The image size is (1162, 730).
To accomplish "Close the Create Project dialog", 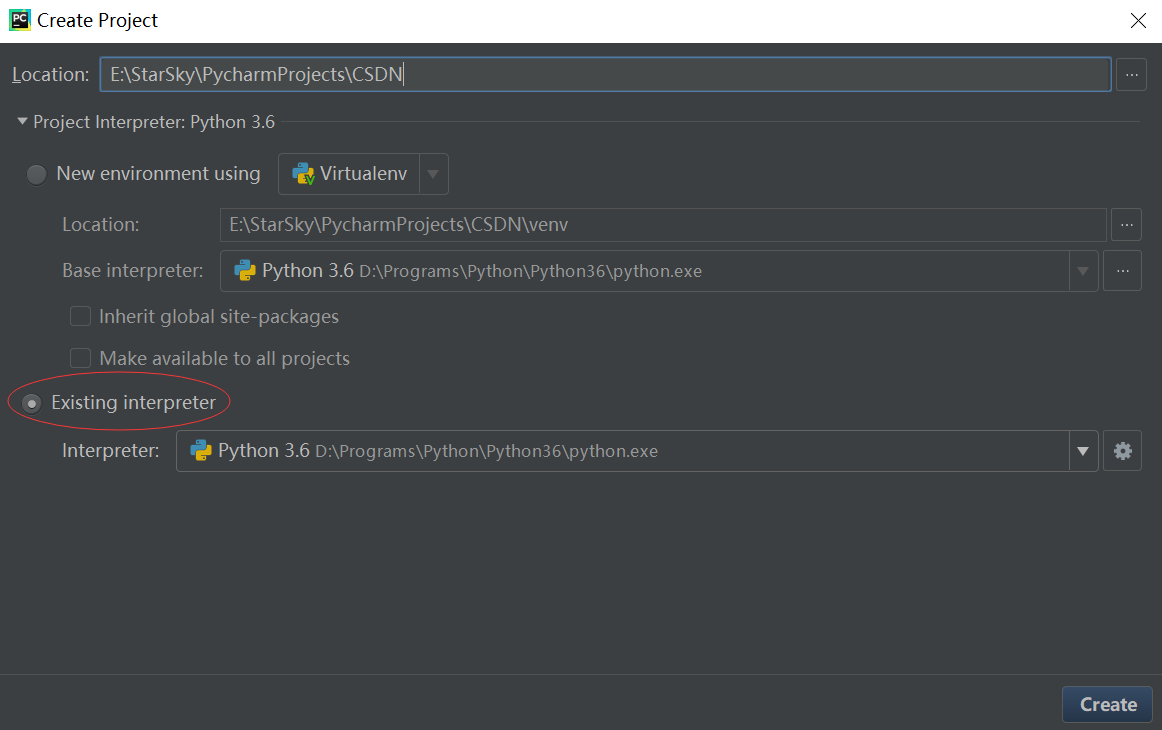I will point(1138,20).
